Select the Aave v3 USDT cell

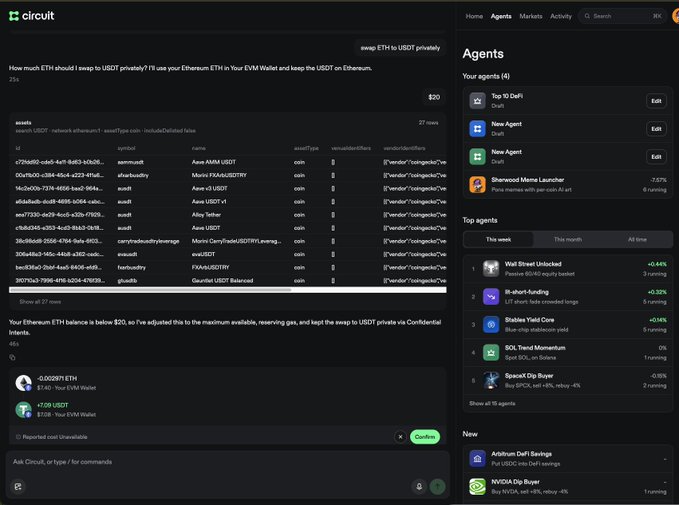click(x=209, y=188)
